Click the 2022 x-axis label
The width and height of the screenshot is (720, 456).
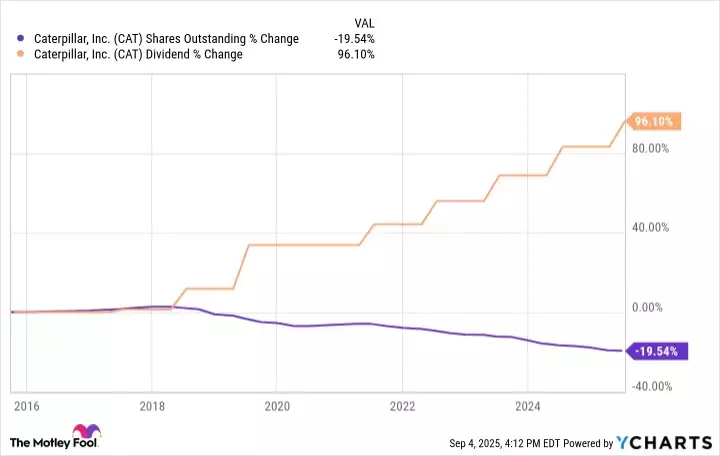click(x=401, y=407)
